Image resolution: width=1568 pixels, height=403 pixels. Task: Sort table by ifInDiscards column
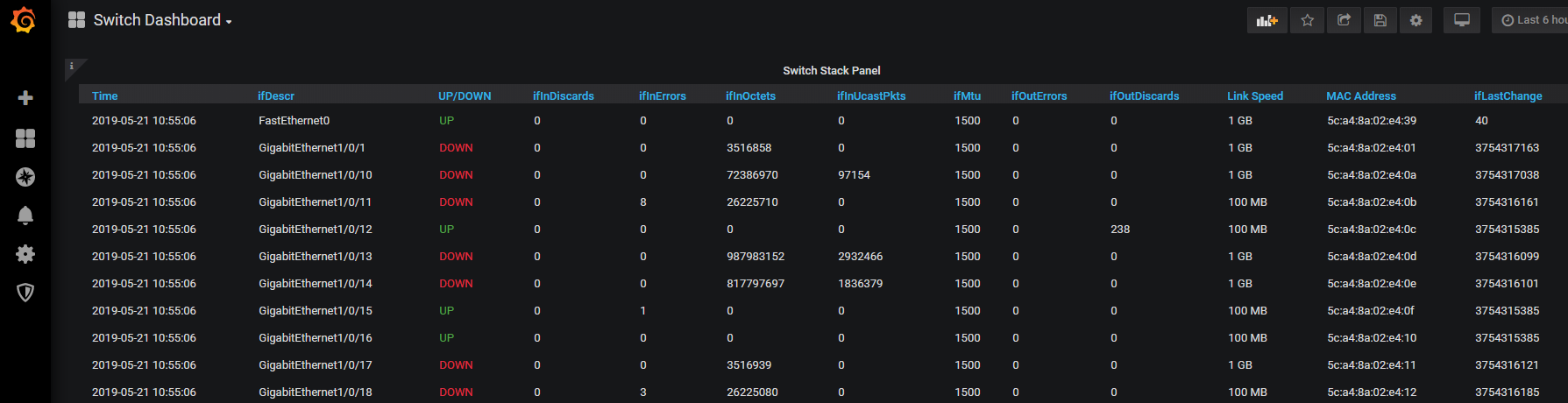(x=564, y=96)
